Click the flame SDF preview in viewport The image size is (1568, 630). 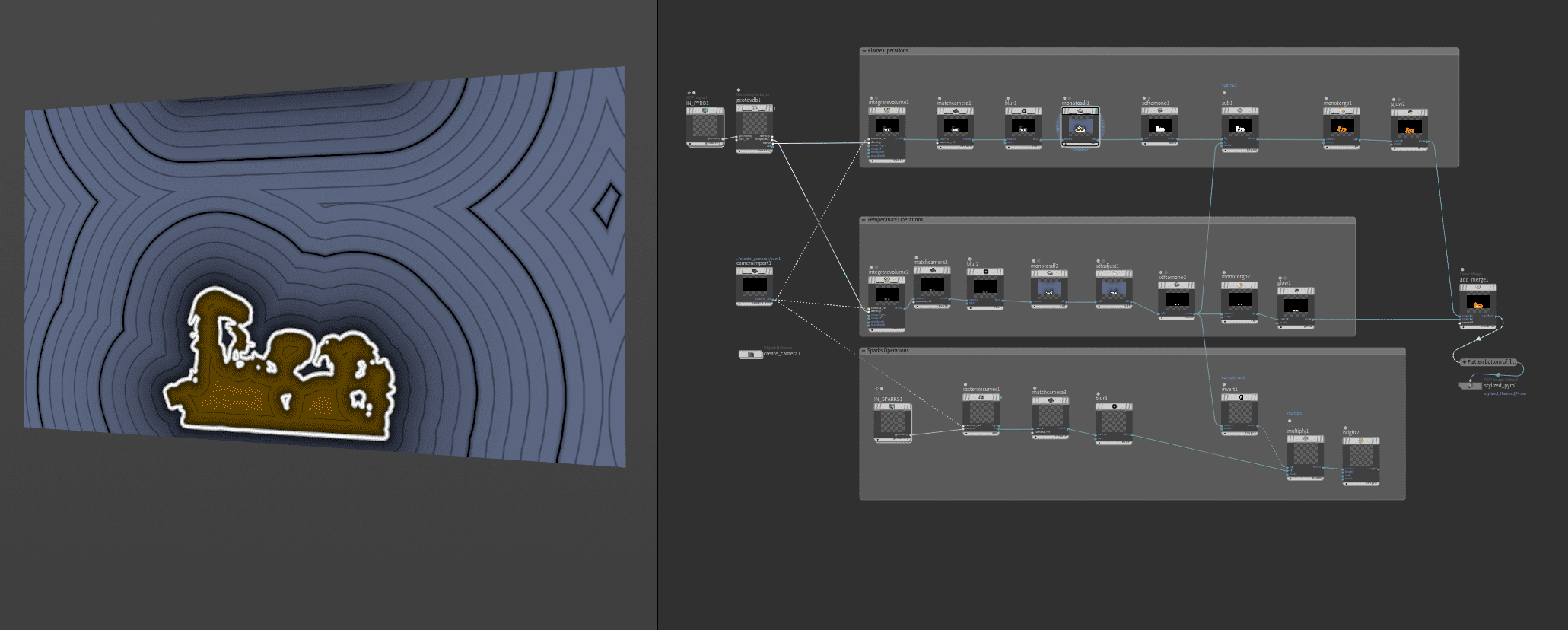[325, 266]
